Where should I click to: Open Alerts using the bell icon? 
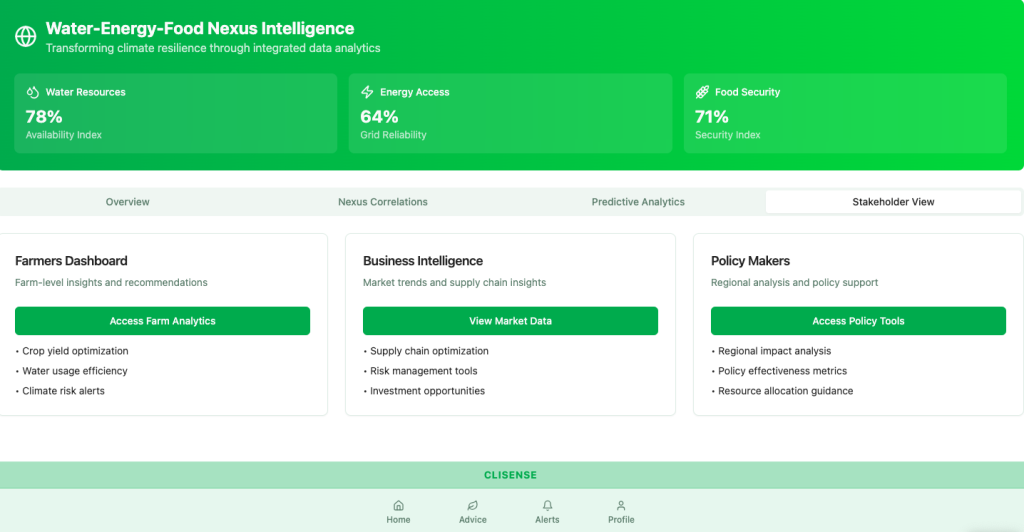[x=547, y=506]
